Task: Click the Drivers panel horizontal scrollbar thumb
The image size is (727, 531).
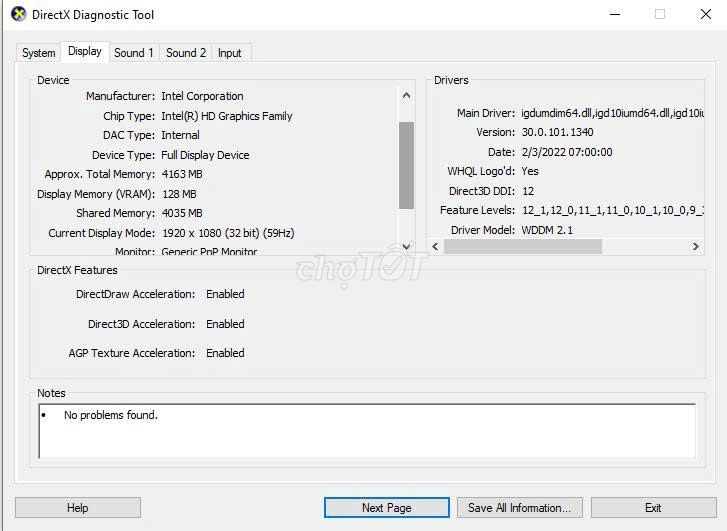Action: 523,246
